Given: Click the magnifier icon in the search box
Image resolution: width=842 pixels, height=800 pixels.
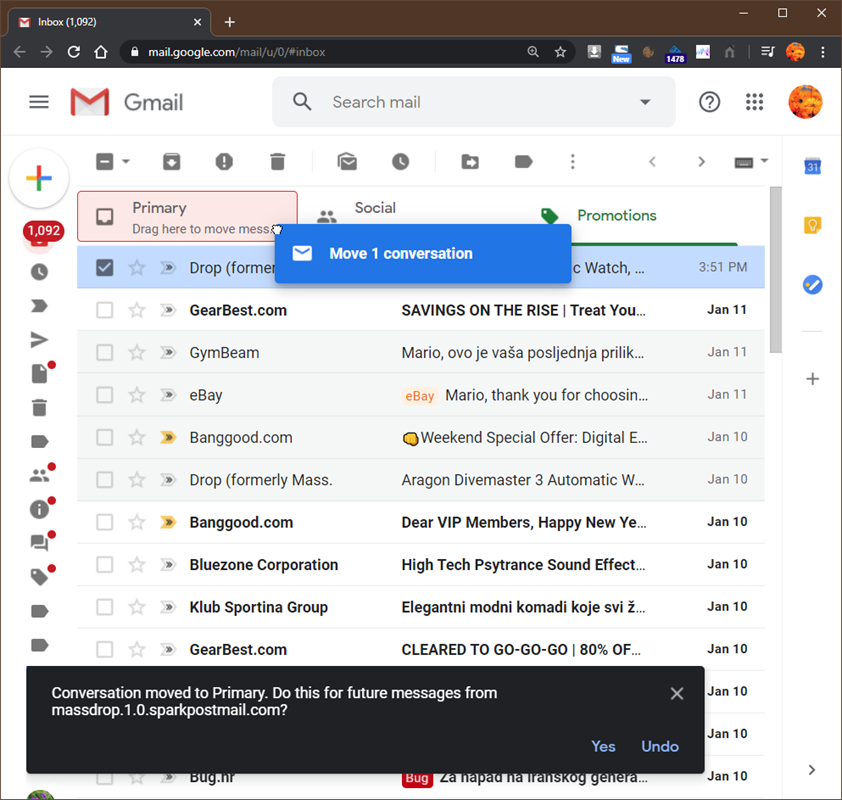Looking at the screenshot, I should tap(302, 101).
